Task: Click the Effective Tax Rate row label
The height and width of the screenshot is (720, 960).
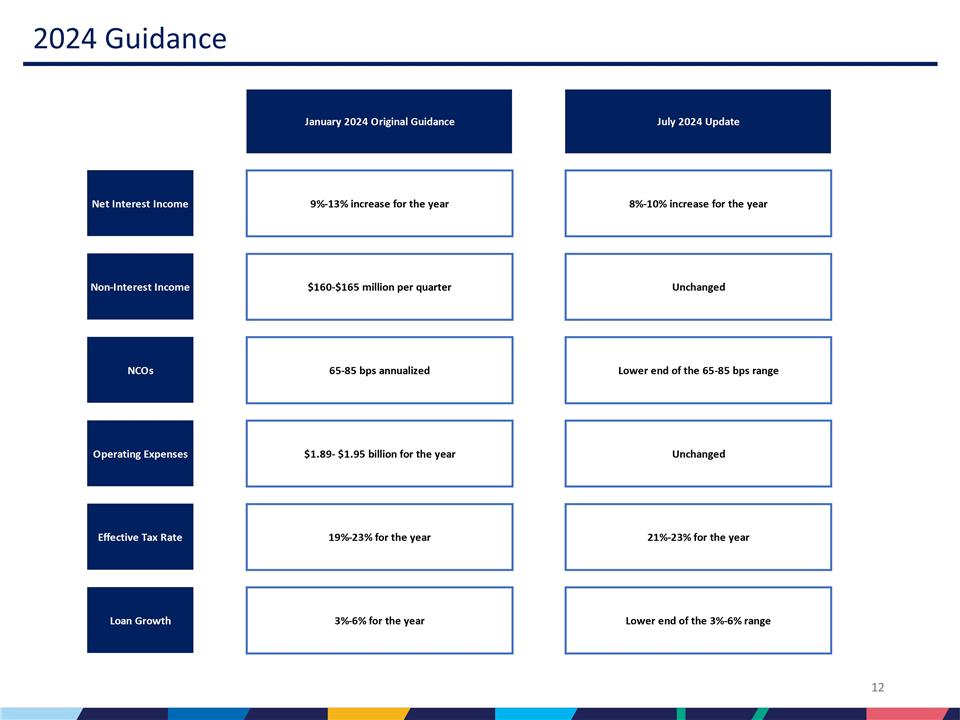Action: click(x=140, y=537)
